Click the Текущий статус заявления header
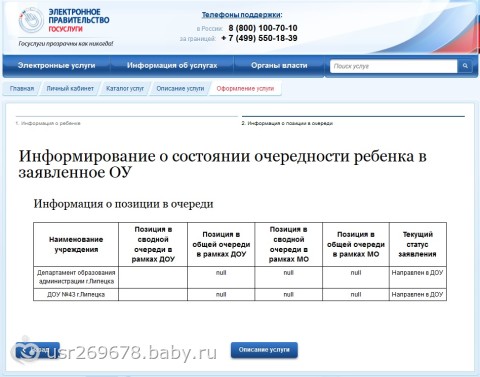Screen dimensions: 480x377 (x=417, y=244)
